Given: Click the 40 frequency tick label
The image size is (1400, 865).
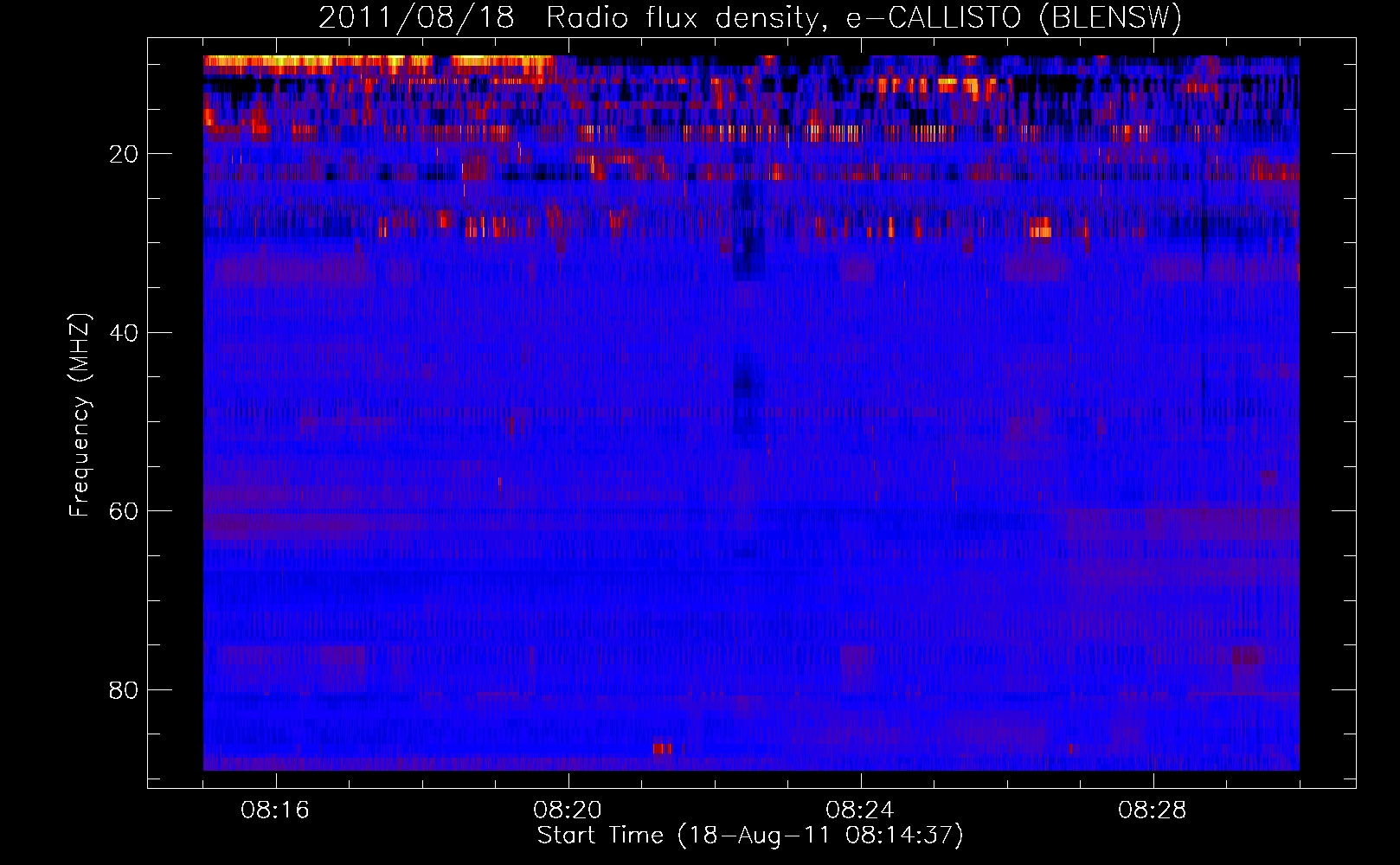Looking at the screenshot, I should 125,333.
